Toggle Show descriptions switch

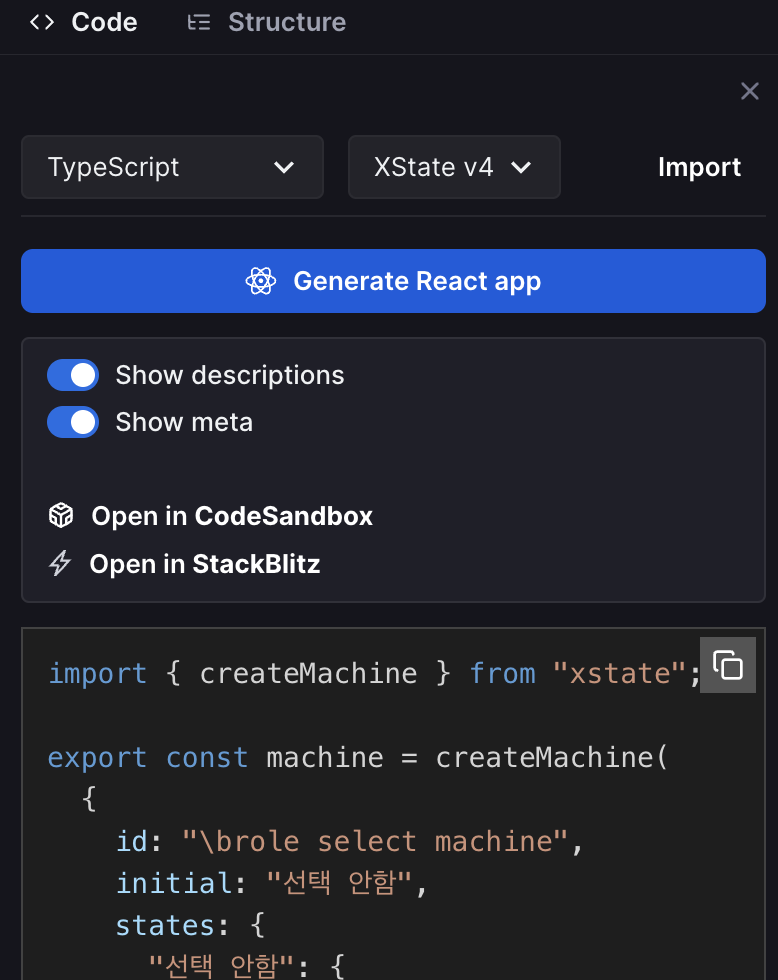click(x=73, y=375)
